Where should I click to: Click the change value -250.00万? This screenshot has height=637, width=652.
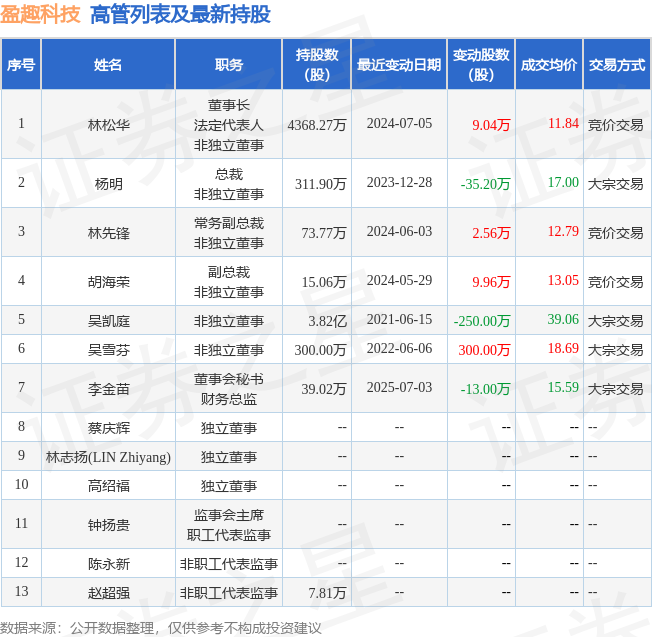point(482,321)
